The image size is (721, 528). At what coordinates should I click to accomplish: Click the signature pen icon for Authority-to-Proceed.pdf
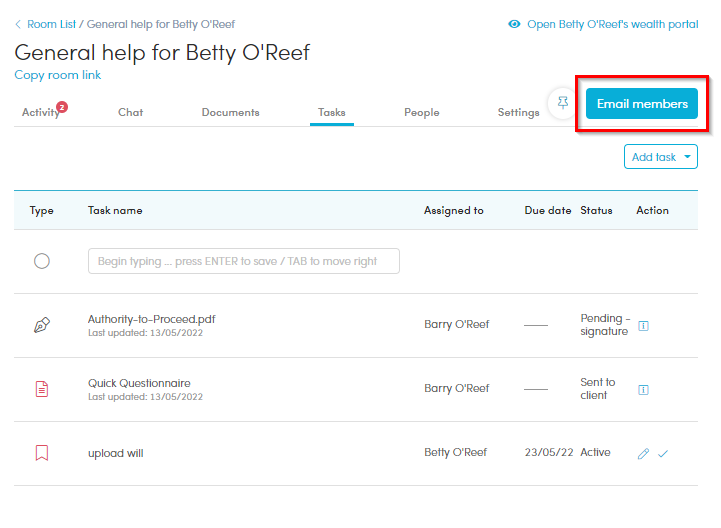coord(42,325)
